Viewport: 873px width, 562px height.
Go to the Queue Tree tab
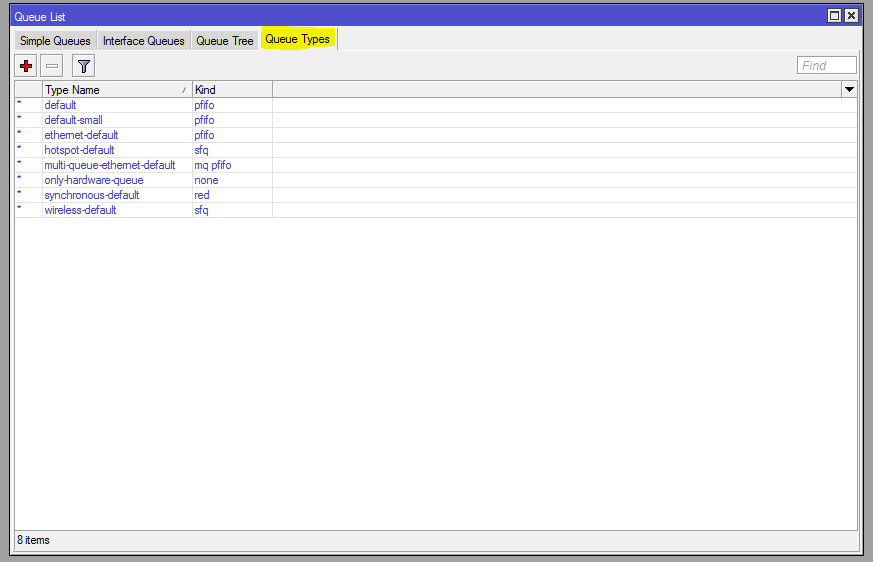(224, 41)
